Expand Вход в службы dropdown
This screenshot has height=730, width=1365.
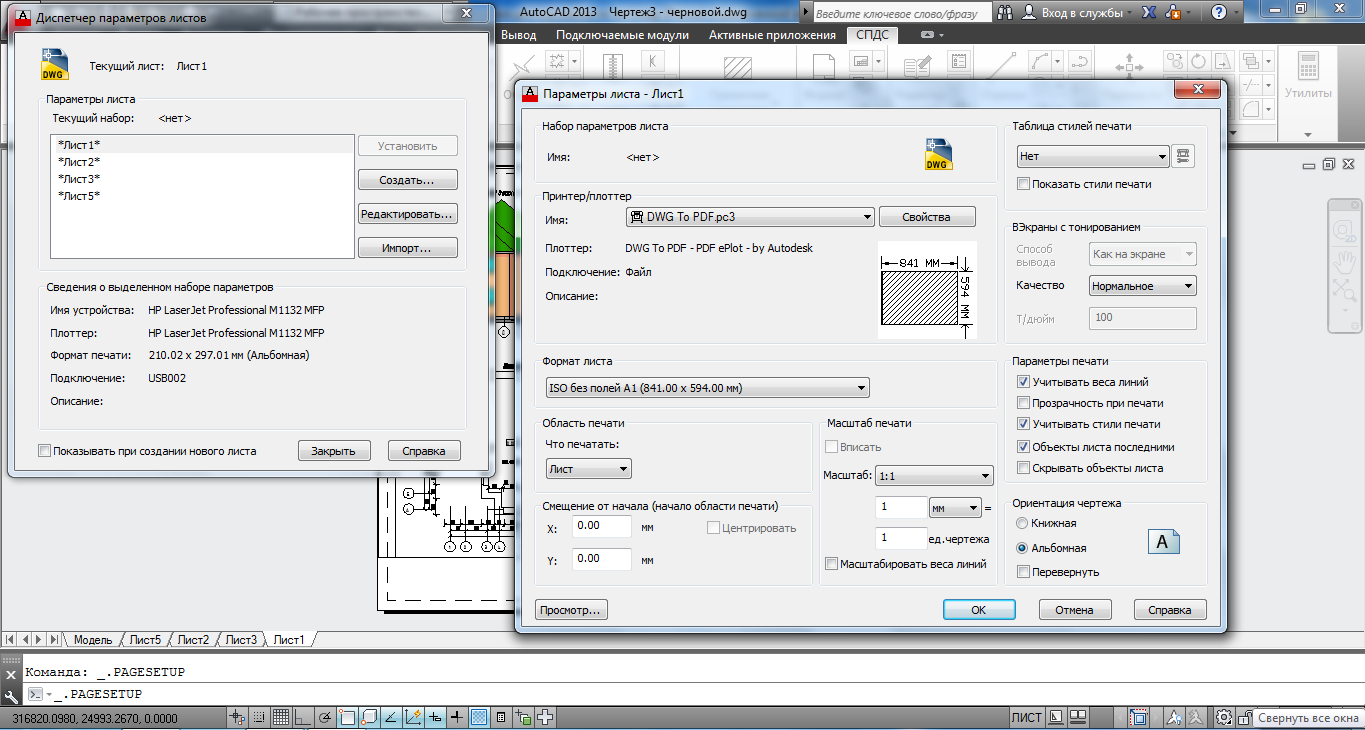click(1129, 14)
